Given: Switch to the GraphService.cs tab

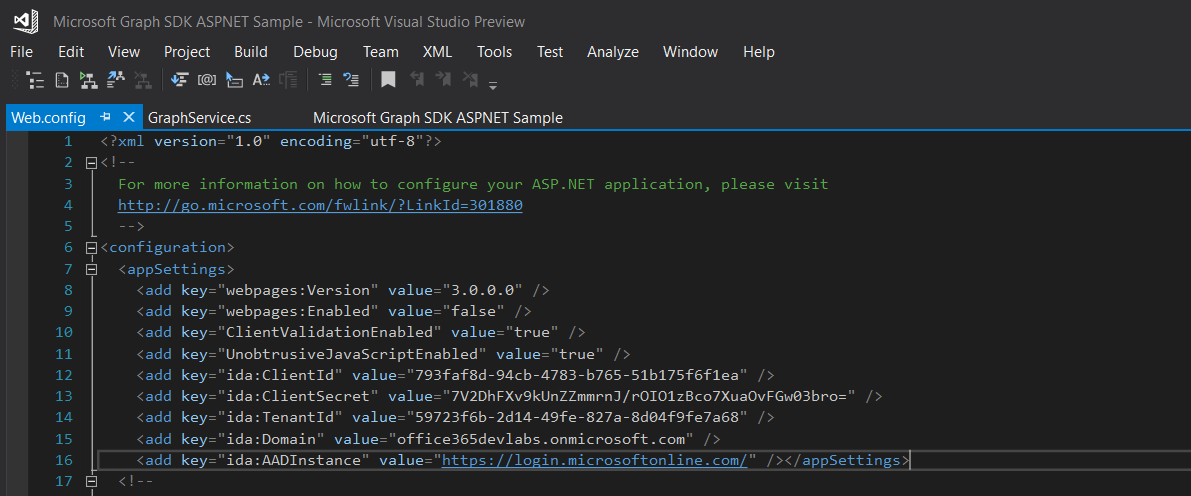Looking at the screenshot, I should tap(199, 118).
